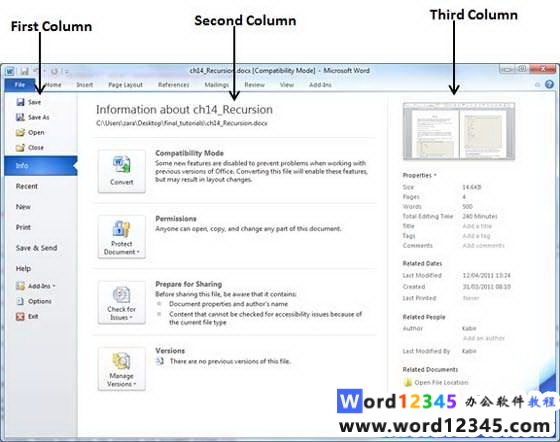Viewport: 560px width, 442px height.
Task: Click the Open folder icon
Action: click(20, 132)
